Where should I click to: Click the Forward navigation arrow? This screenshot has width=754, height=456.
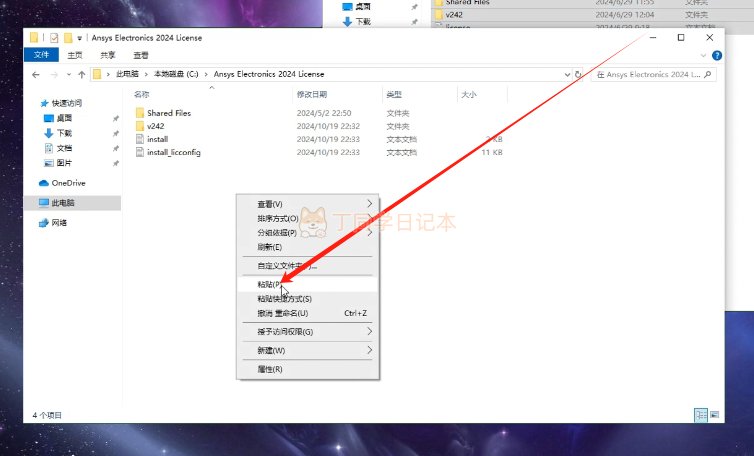tap(54, 75)
